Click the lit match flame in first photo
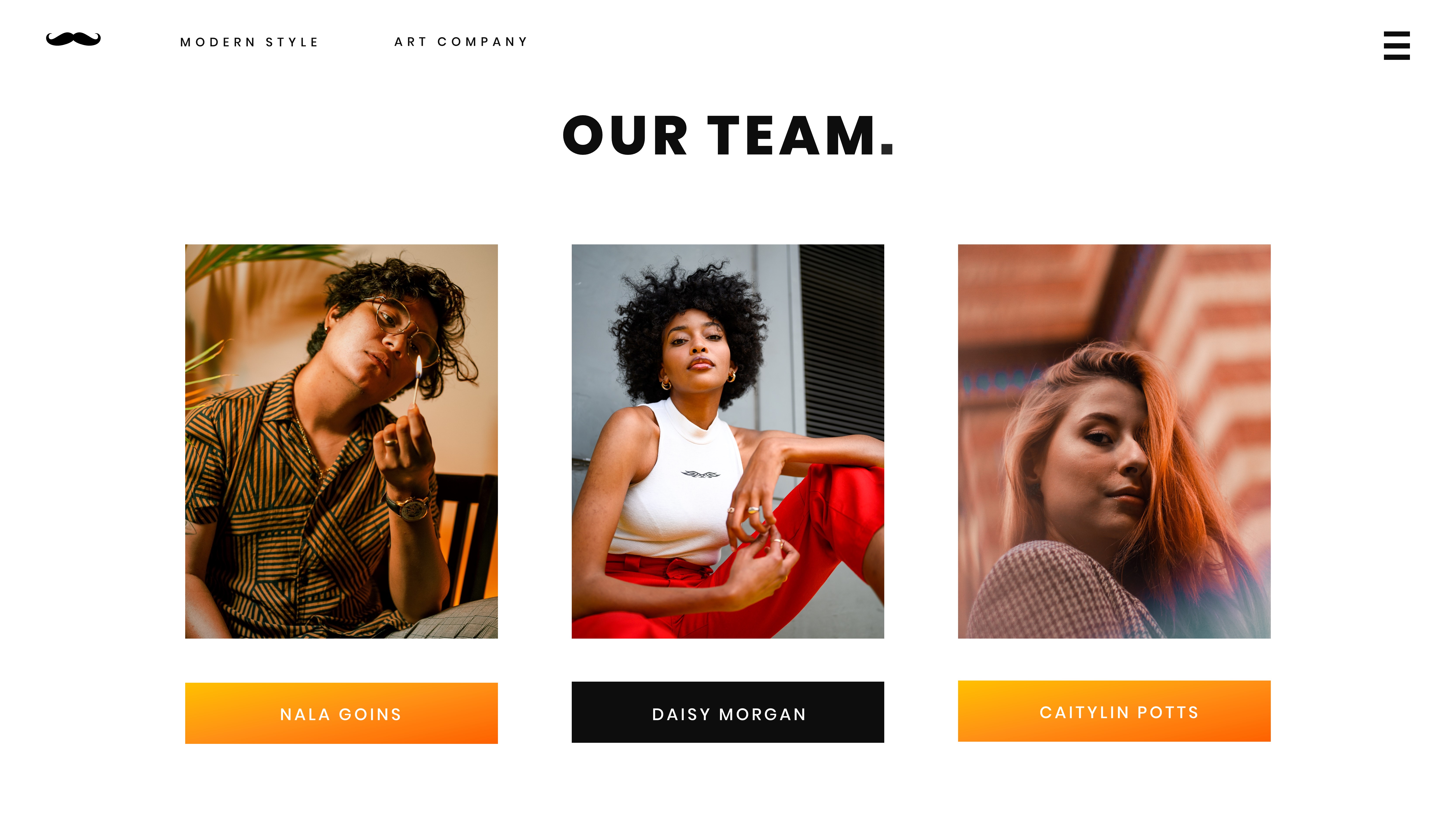Viewport: 1456px width, 819px height. (419, 367)
